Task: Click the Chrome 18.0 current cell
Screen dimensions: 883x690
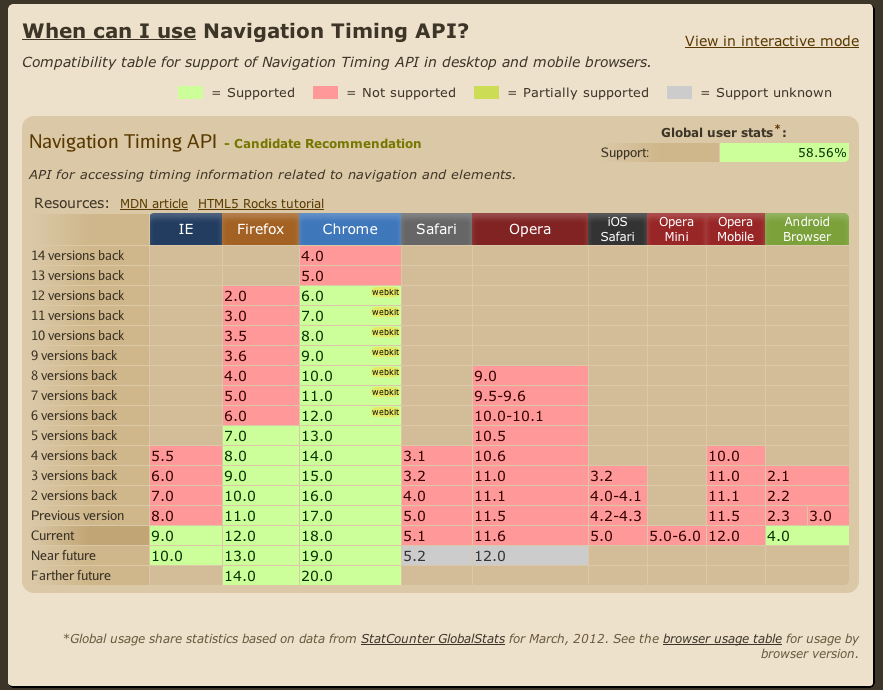Action: tap(350, 536)
